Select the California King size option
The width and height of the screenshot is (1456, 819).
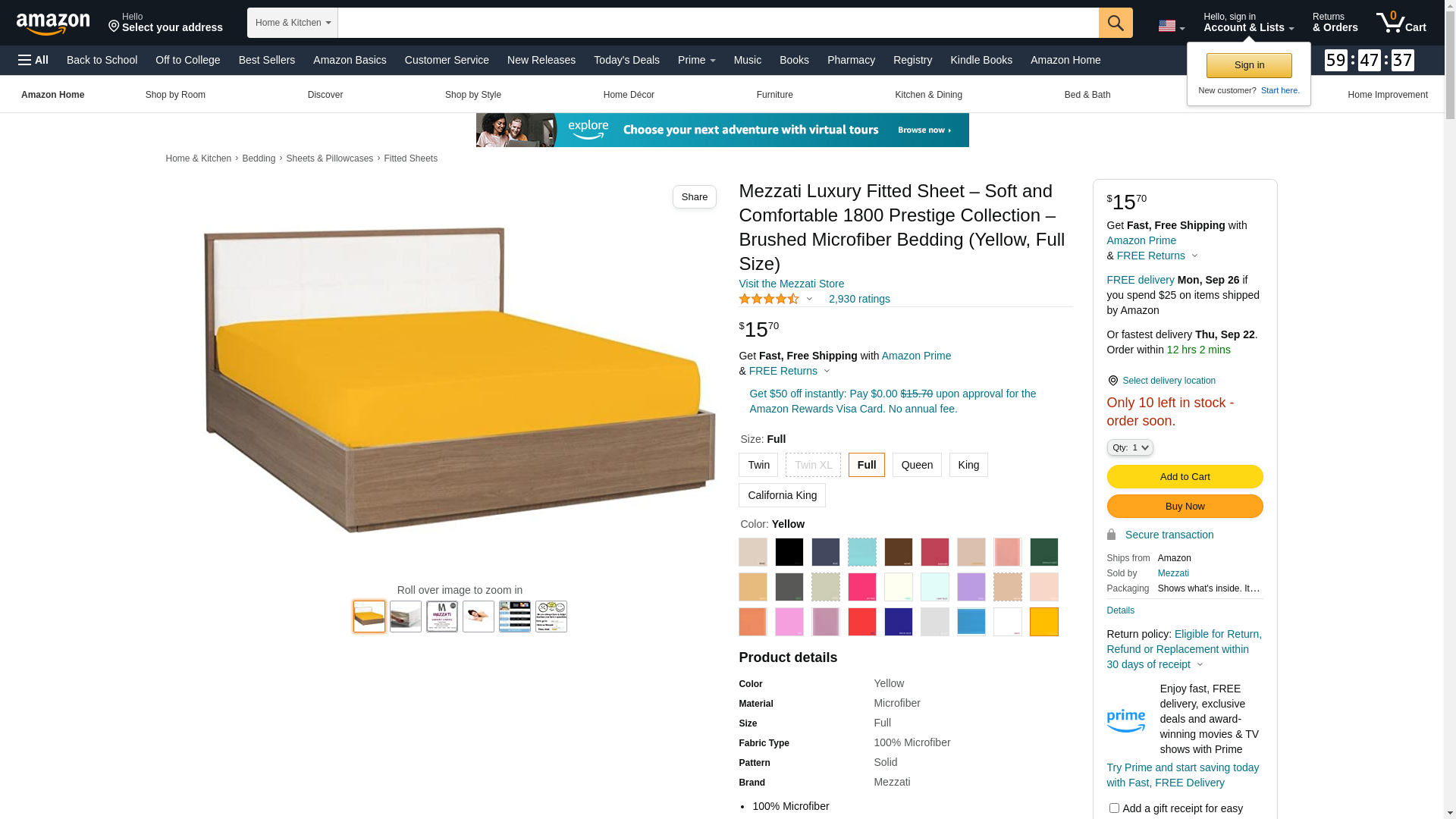tap(782, 495)
